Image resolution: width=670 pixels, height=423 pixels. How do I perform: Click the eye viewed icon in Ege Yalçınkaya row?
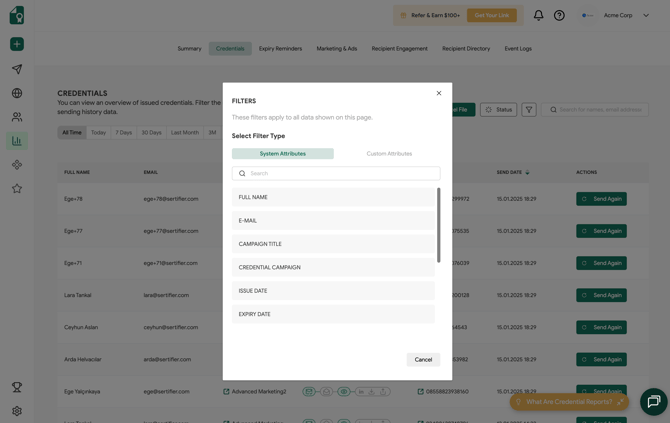click(344, 391)
